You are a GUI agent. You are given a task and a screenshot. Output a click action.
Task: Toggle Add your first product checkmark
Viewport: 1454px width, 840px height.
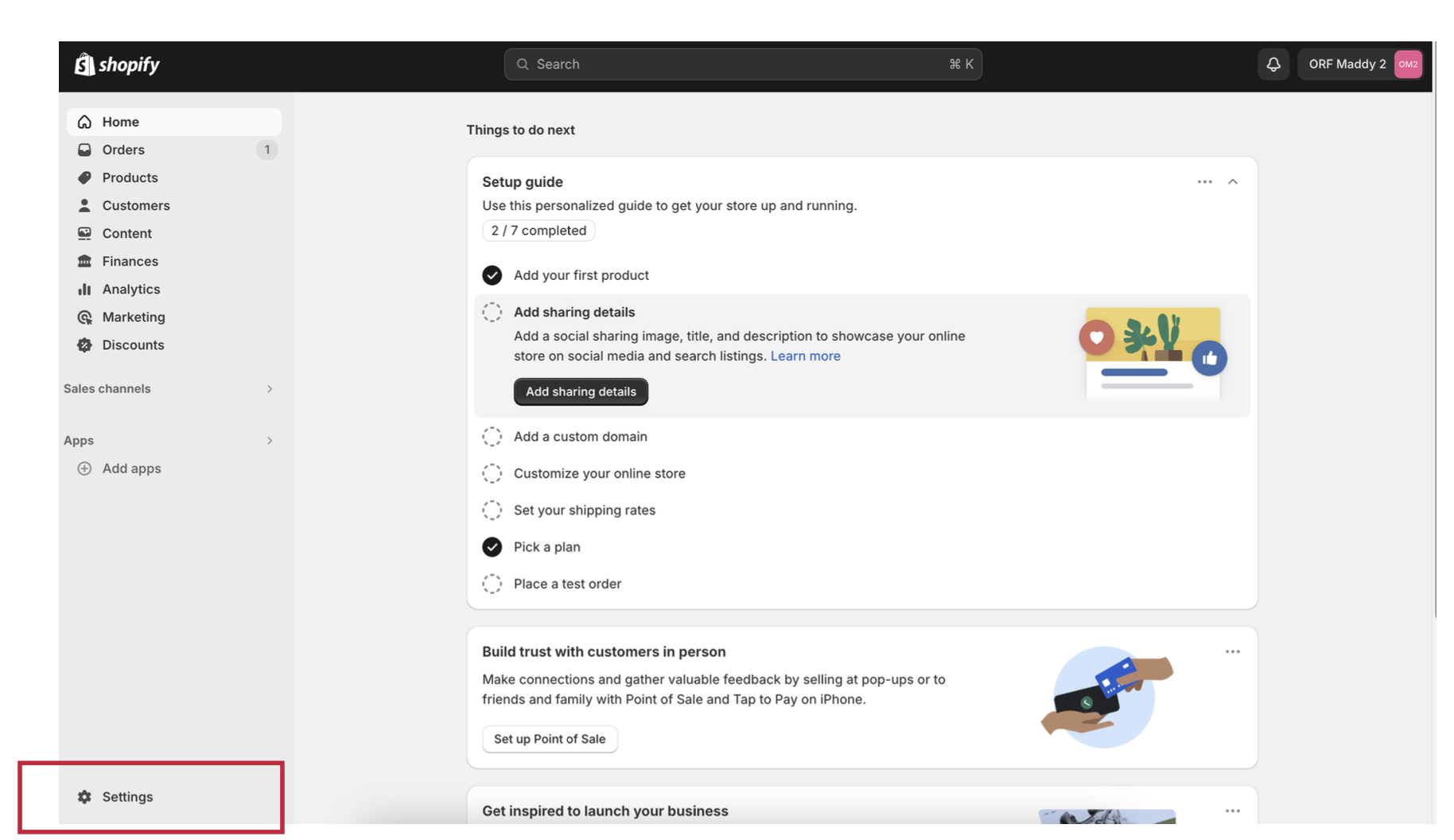coord(492,275)
